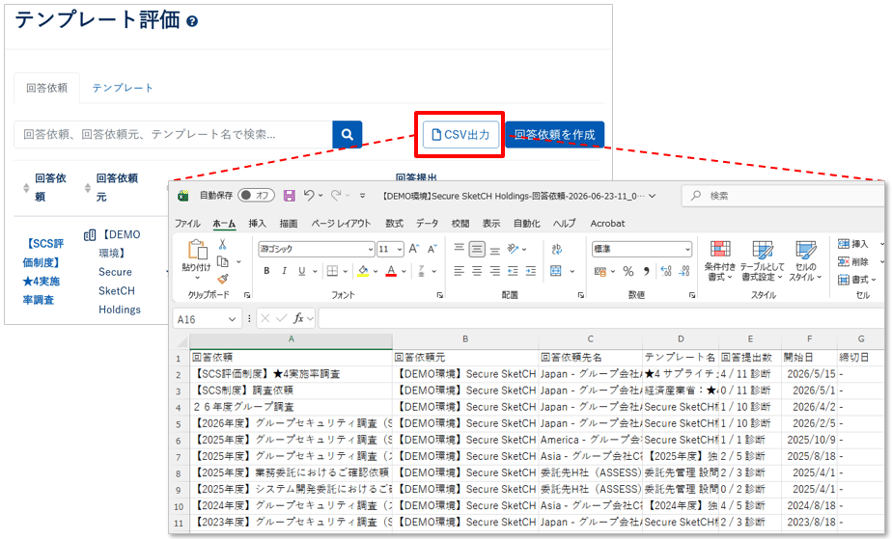Click the Copy icon in clipboard group
Image resolution: width=892 pixels, height=539 pixels.
(223, 262)
